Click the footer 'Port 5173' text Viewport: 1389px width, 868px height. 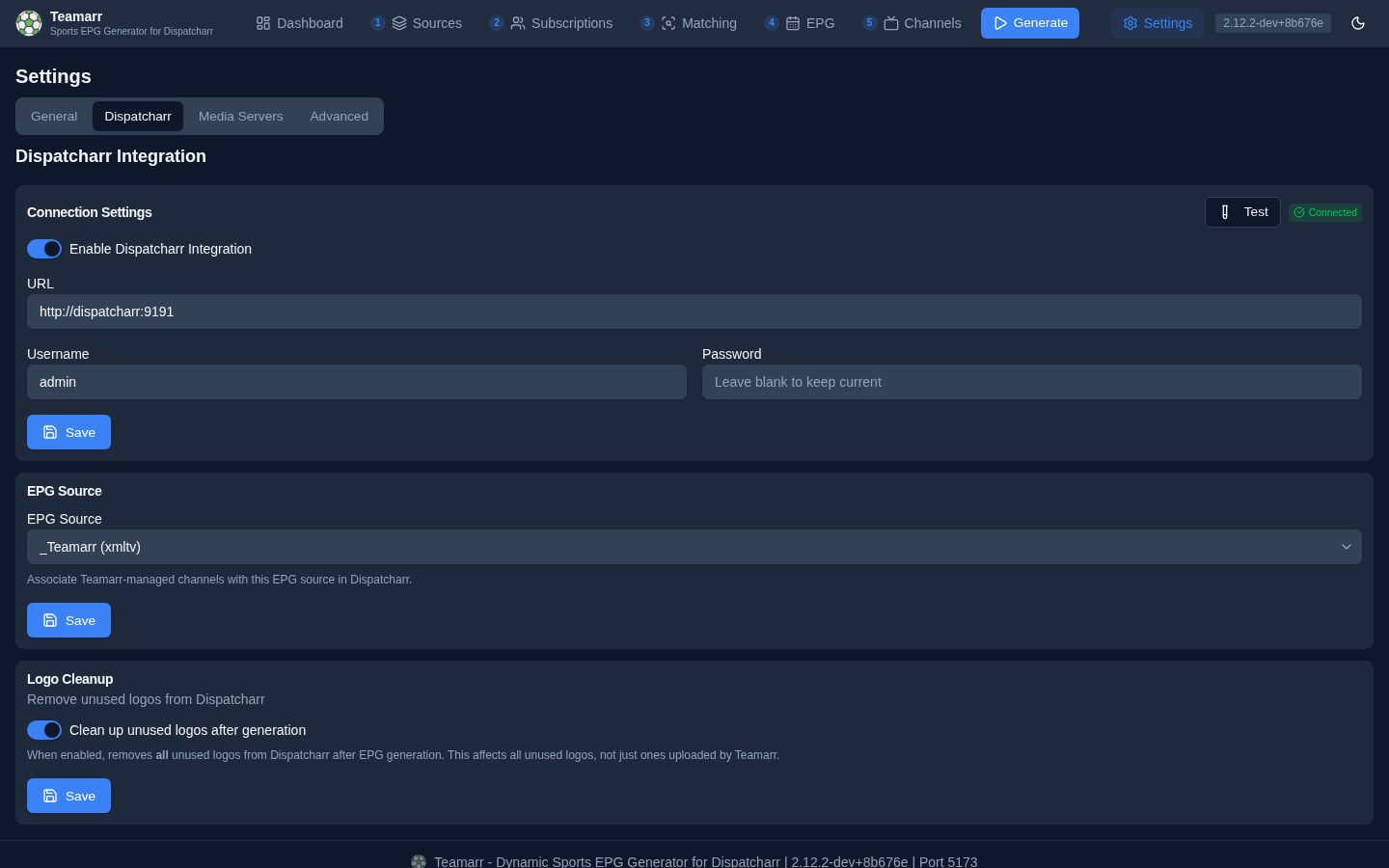tap(948, 861)
